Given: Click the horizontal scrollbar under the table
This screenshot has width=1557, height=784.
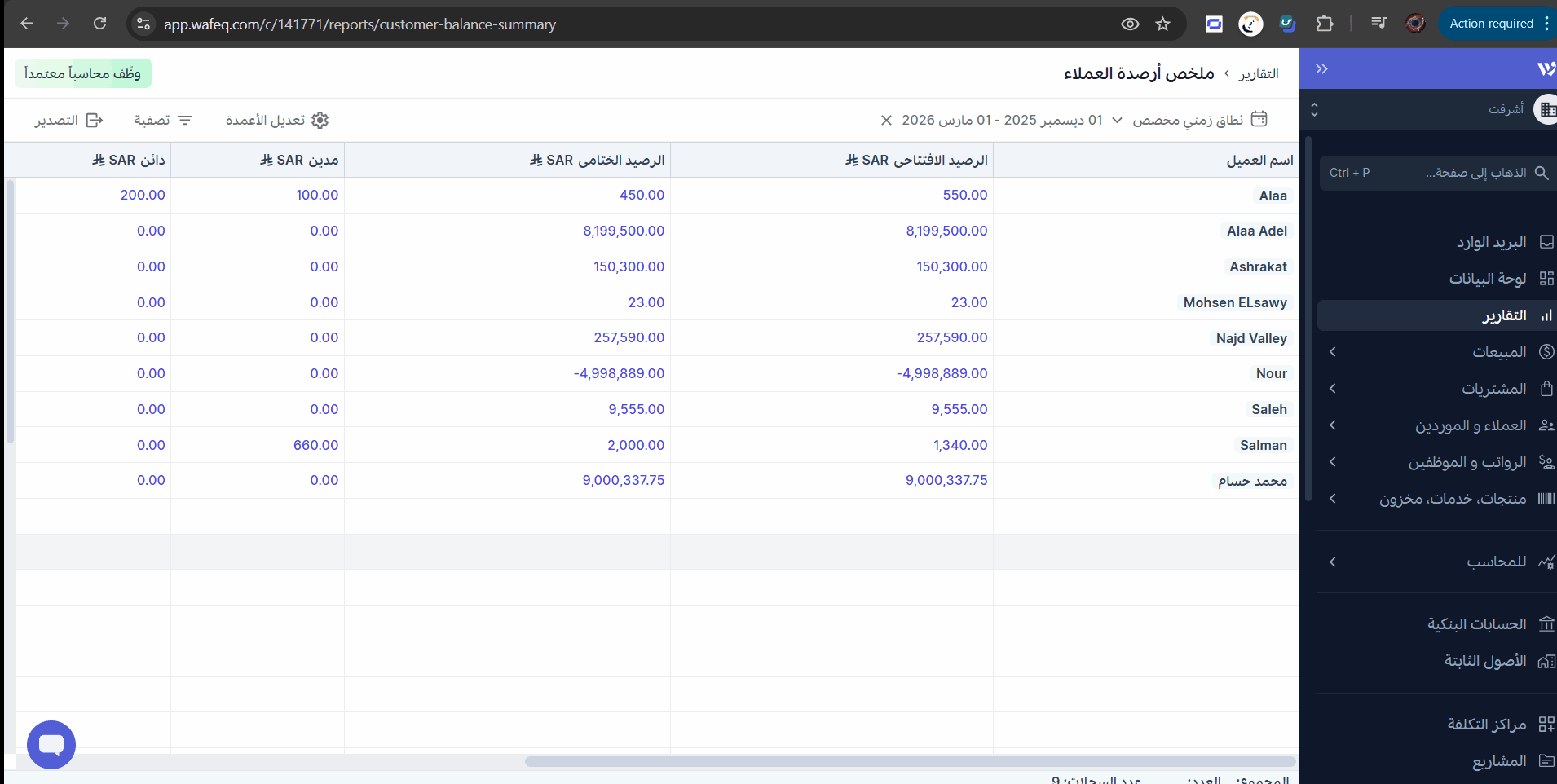Looking at the screenshot, I should click(909, 761).
